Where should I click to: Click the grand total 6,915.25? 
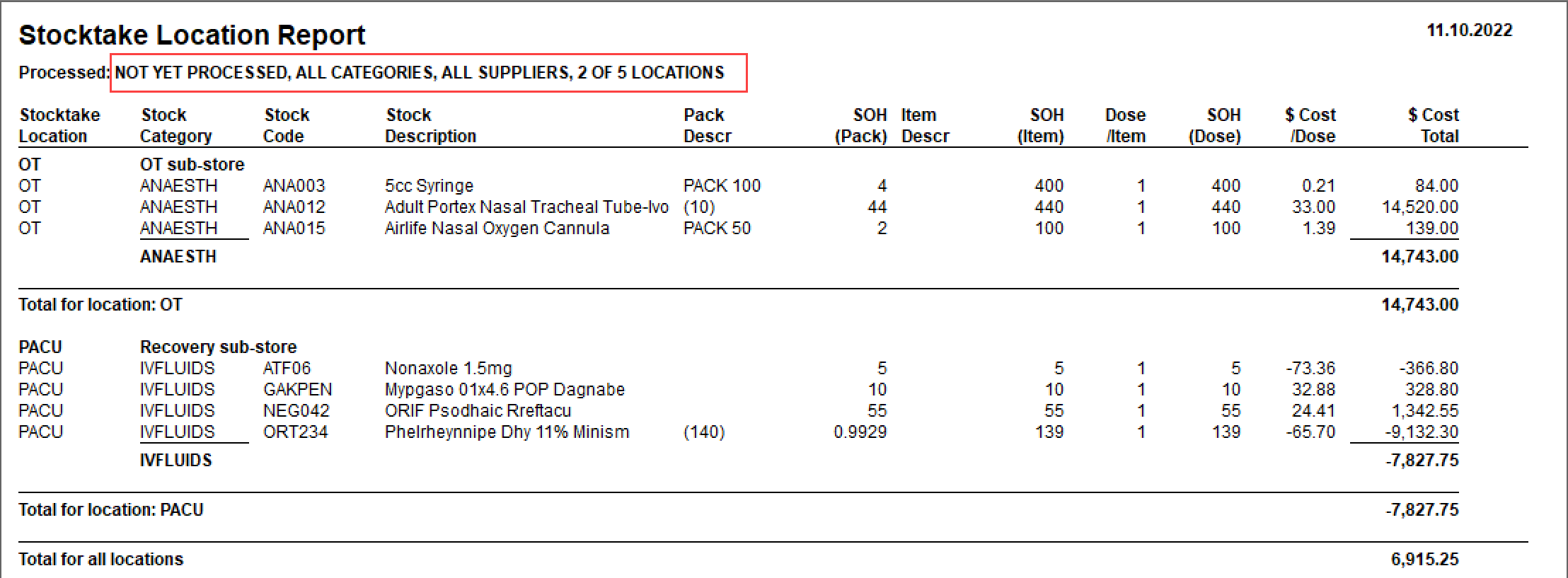tap(1424, 559)
